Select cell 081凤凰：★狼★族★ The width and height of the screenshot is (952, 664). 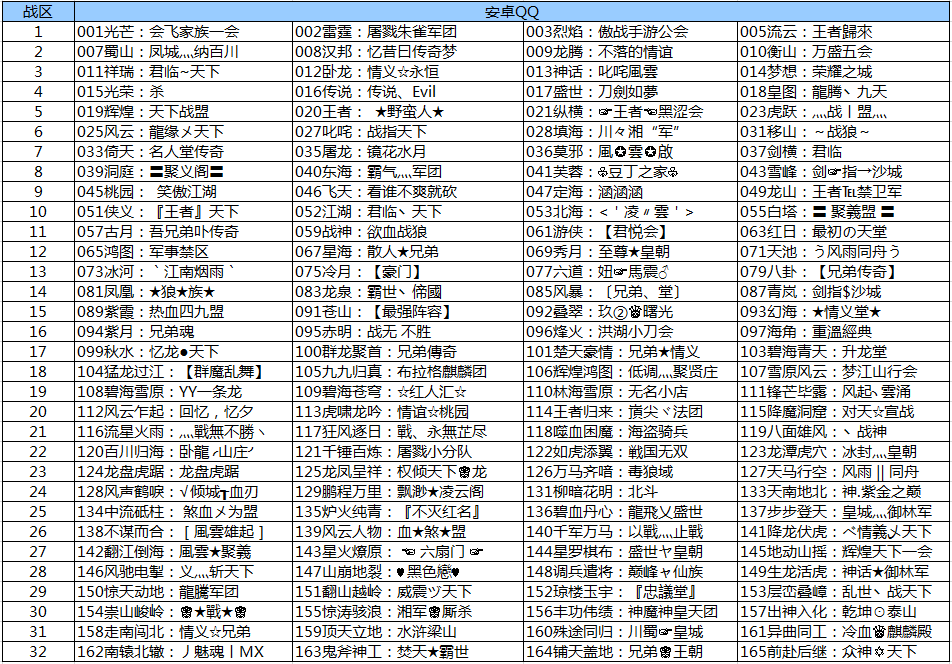183,292
